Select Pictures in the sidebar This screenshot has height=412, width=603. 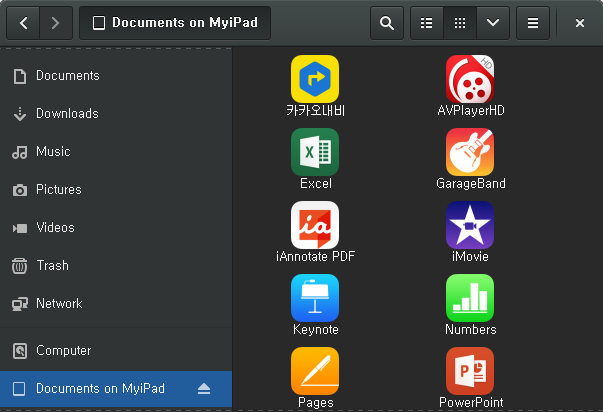tap(116, 190)
